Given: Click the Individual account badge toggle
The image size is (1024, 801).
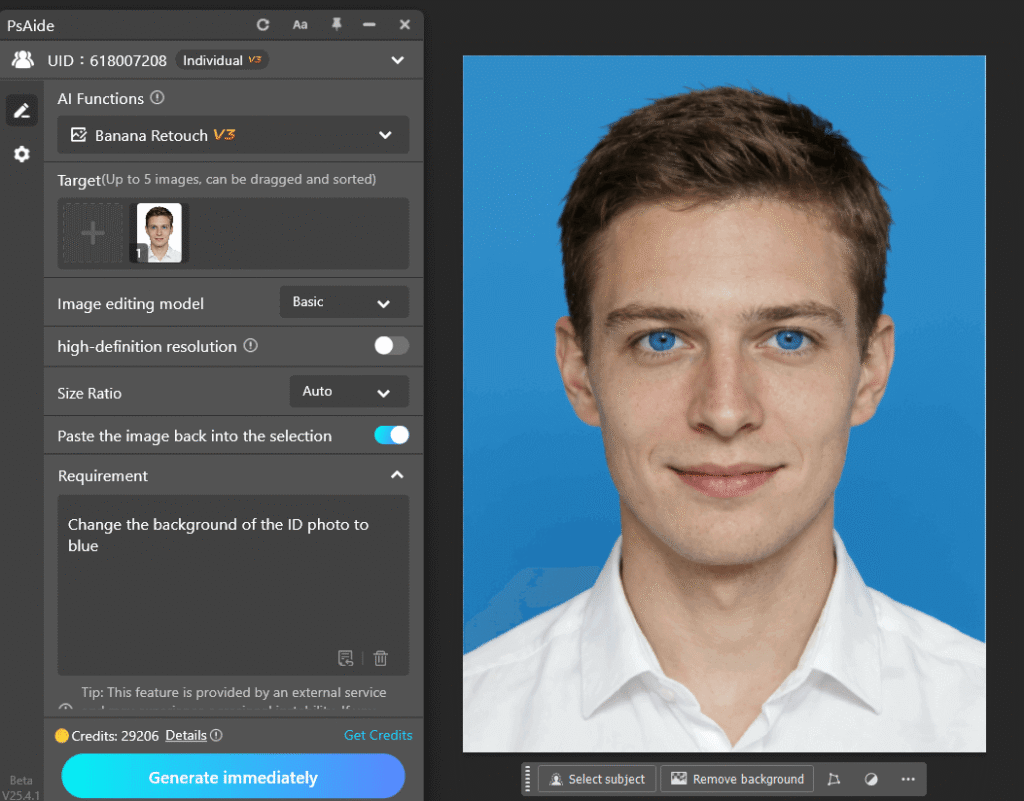Looking at the screenshot, I should pyautogui.click(x=221, y=59).
